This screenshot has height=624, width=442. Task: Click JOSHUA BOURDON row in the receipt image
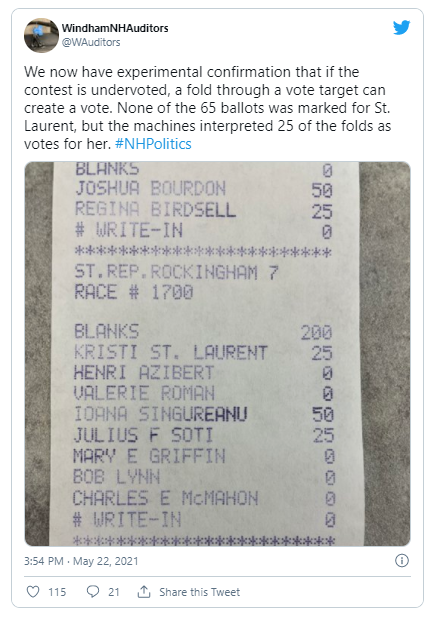(204, 189)
